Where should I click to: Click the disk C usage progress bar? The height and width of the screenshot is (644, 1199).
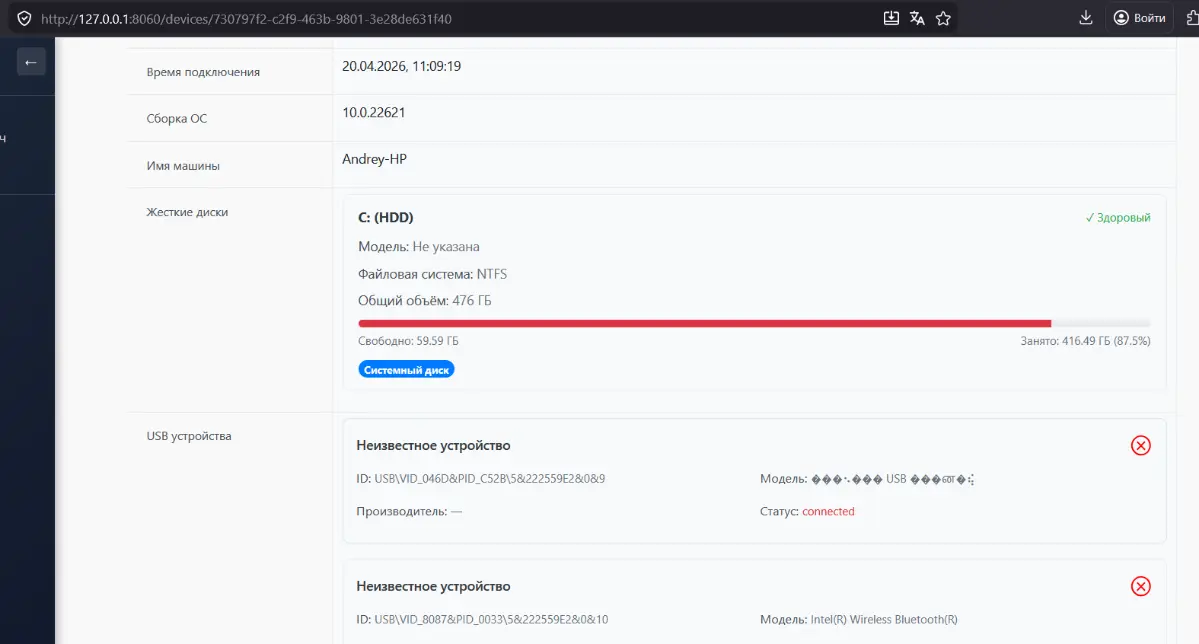click(x=754, y=324)
